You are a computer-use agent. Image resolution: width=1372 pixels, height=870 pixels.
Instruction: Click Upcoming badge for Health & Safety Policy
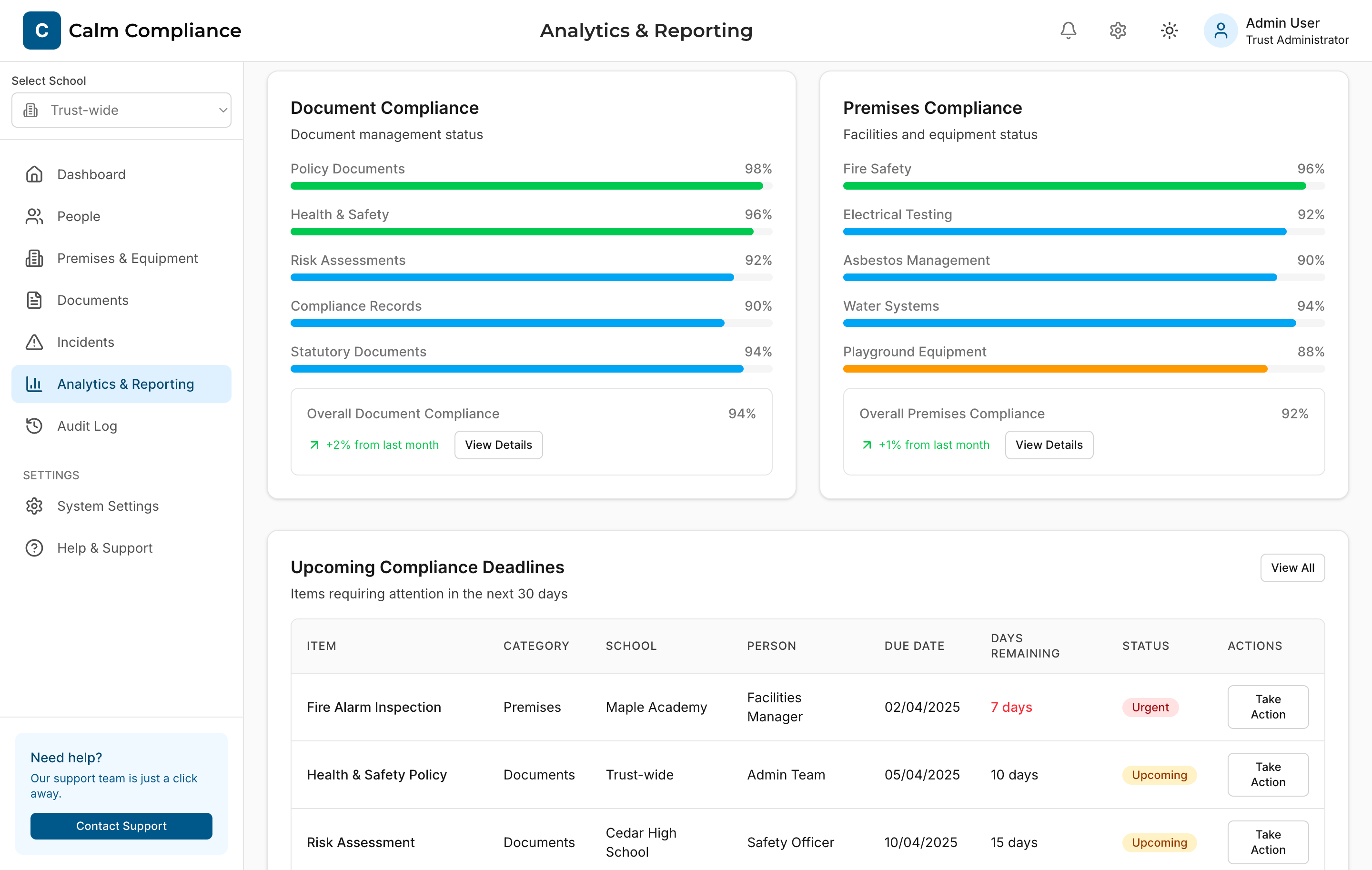coord(1160,775)
